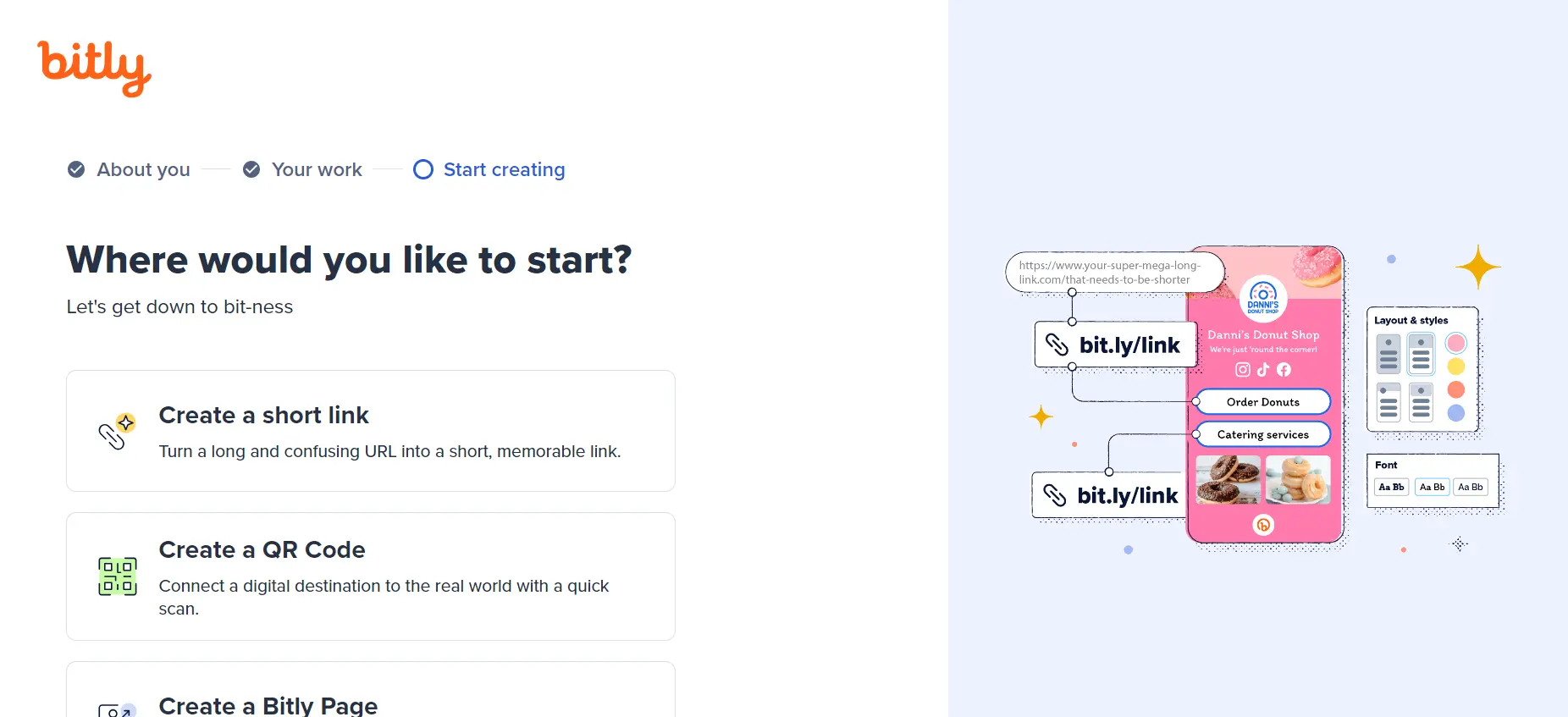Go back to the About you step
This screenshot has height=717, width=1568.
point(75,169)
